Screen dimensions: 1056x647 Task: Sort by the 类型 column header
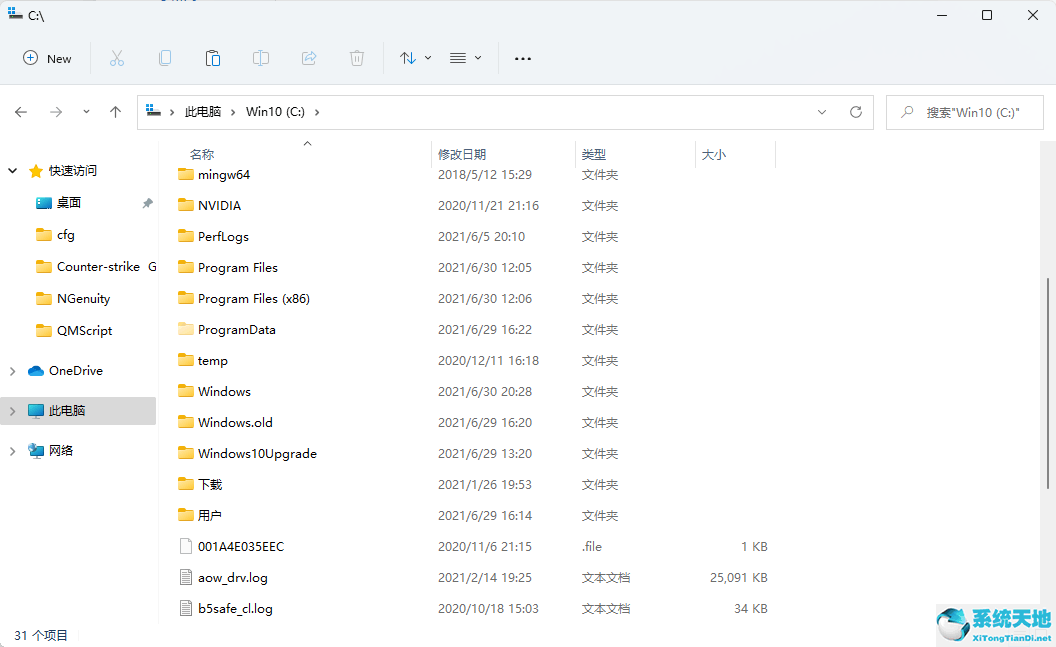pos(594,154)
